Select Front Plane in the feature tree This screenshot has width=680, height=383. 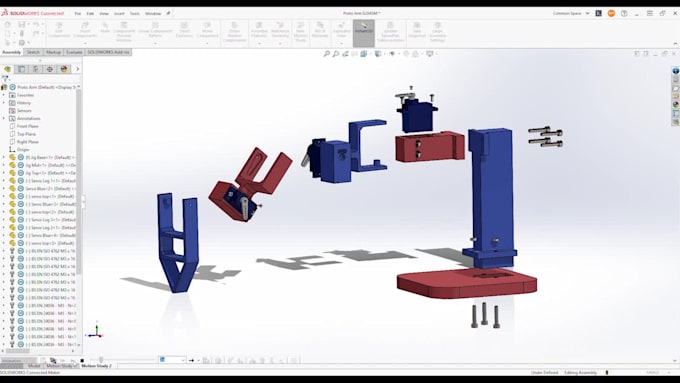[27, 126]
